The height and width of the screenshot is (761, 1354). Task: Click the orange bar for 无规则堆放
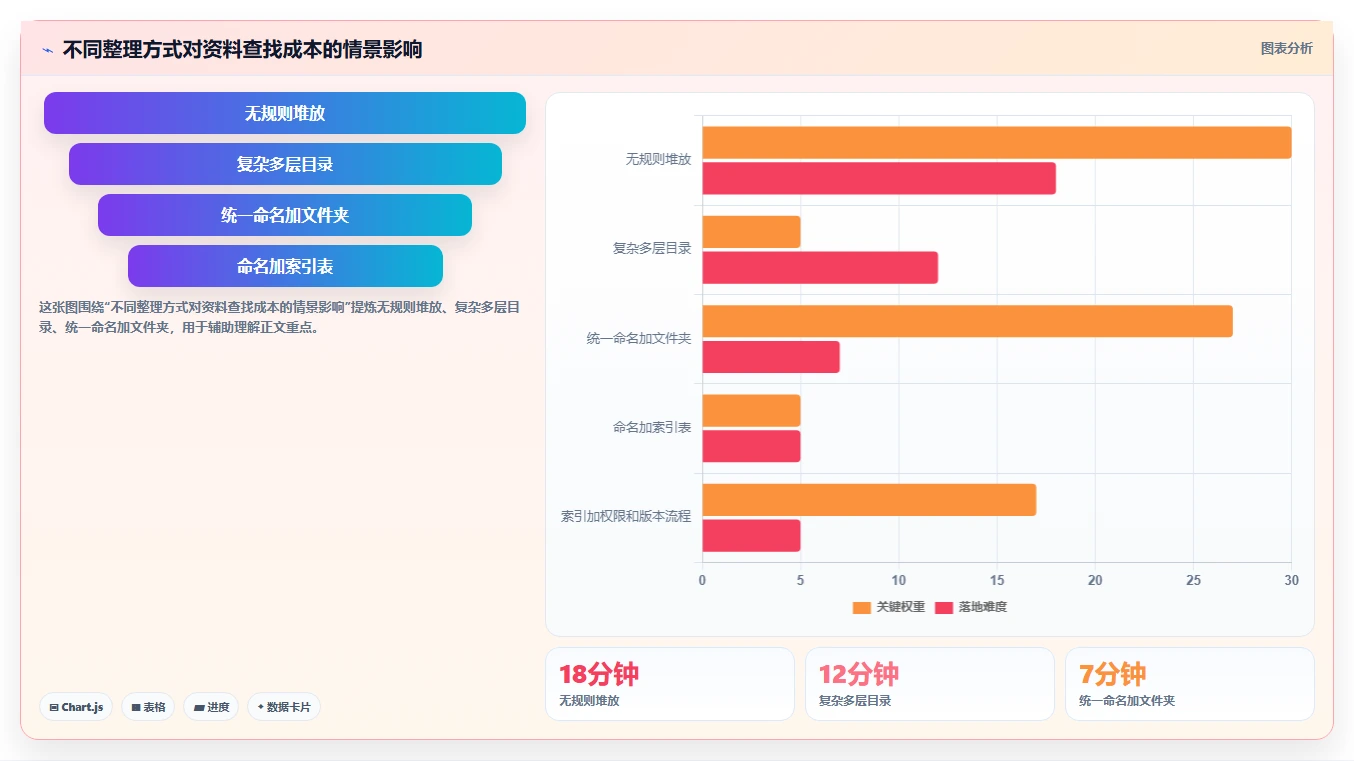997,142
